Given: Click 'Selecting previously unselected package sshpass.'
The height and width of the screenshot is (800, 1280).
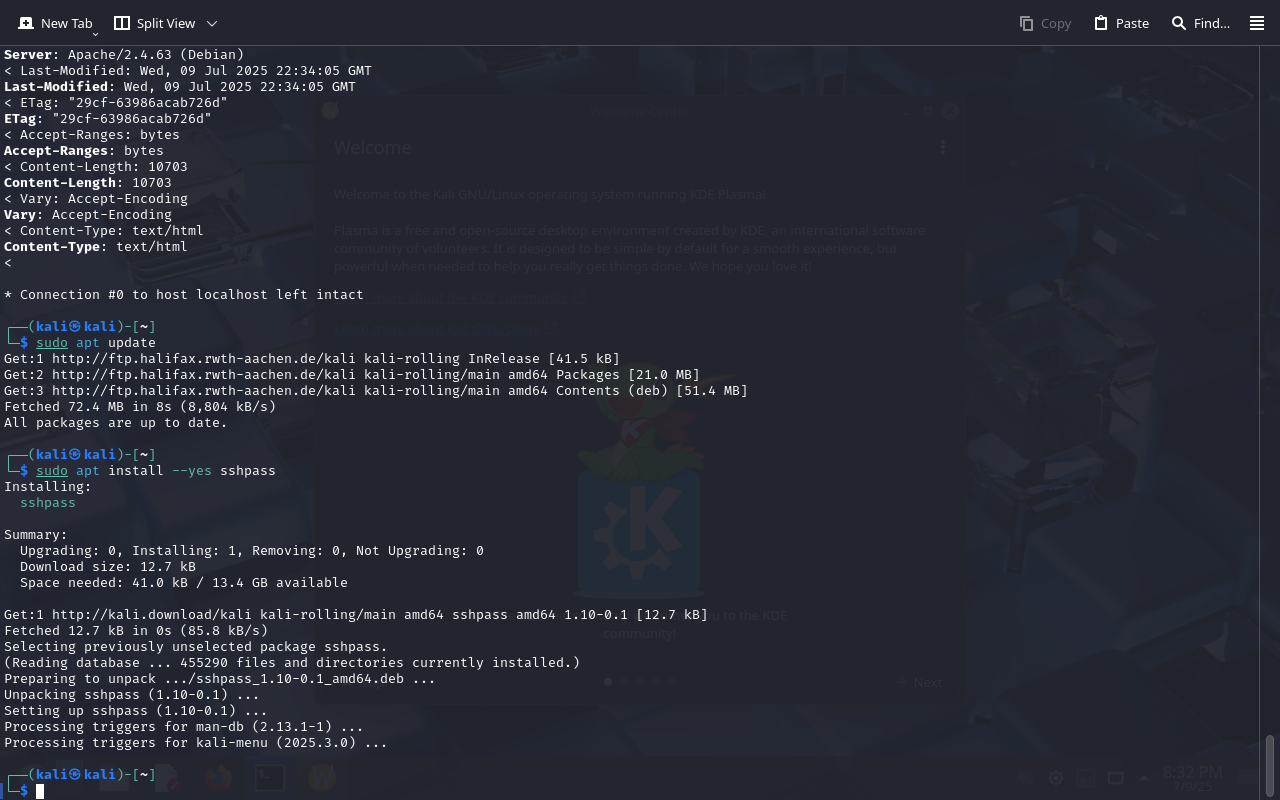Looking at the screenshot, I should (196, 647).
